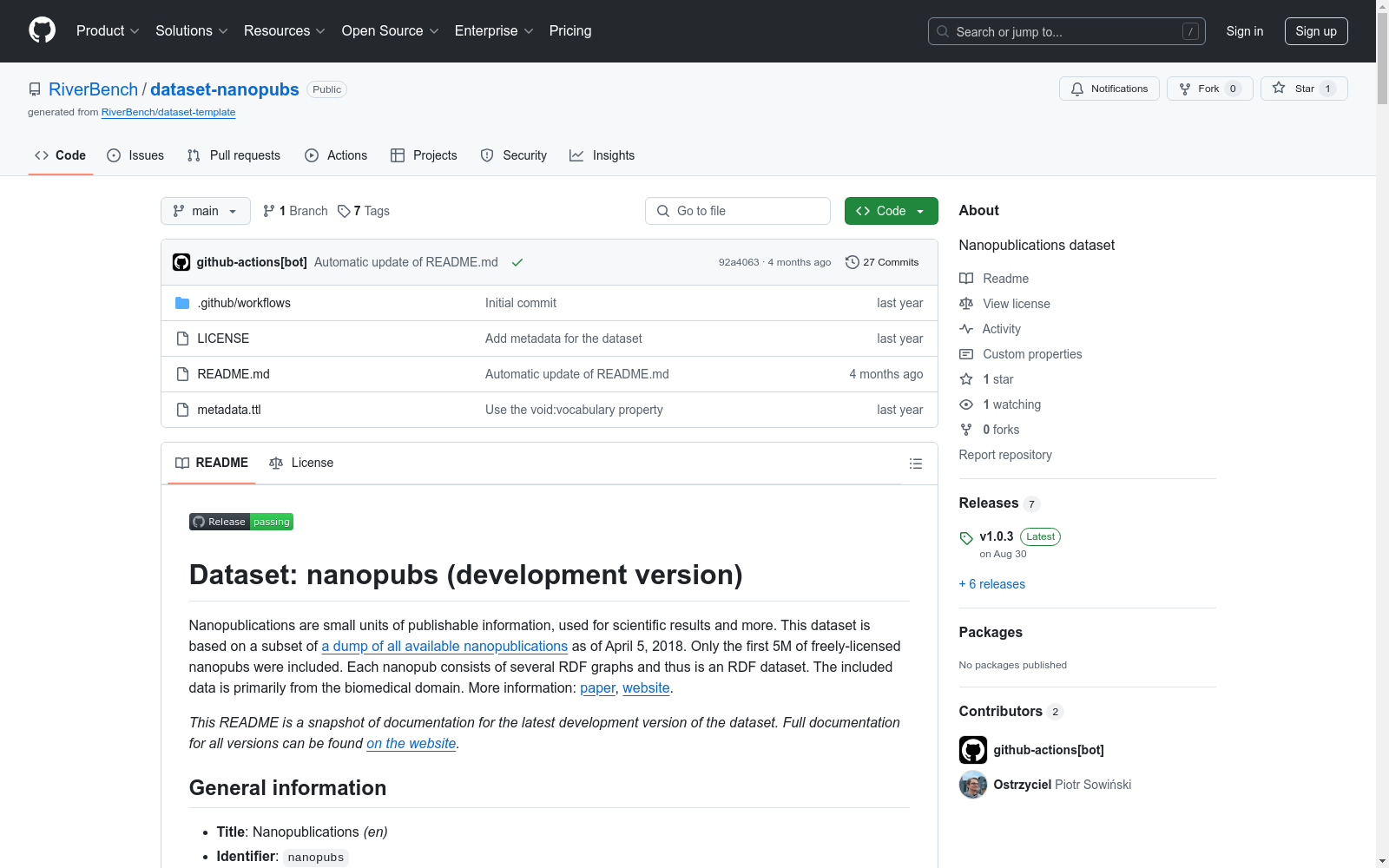Image resolution: width=1389 pixels, height=868 pixels.
Task: Click the repository book icon beside RiverBench
Action: click(35, 89)
